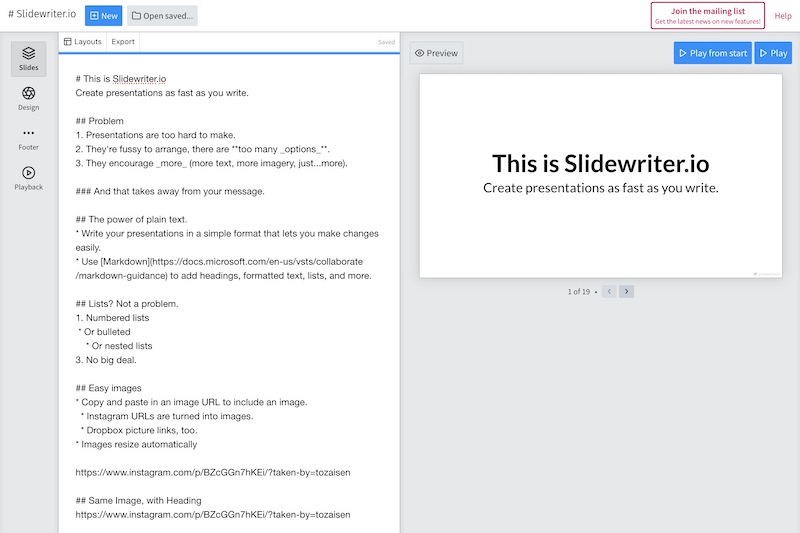Switch to the Export tab

pos(123,42)
